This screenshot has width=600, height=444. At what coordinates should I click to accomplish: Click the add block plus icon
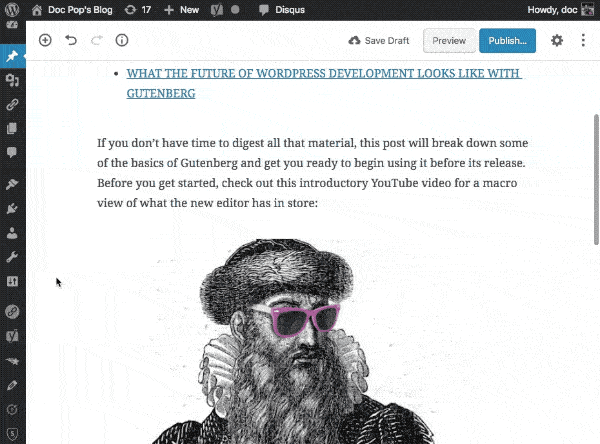(x=45, y=41)
